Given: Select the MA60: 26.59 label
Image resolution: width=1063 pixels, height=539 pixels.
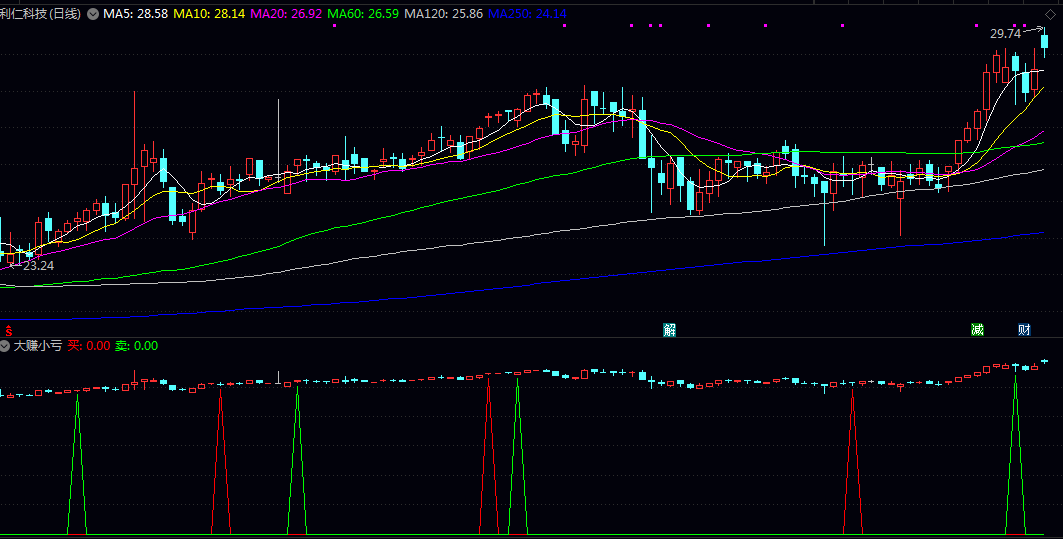Looking at the screenshot, I should (x=363, y=14).
